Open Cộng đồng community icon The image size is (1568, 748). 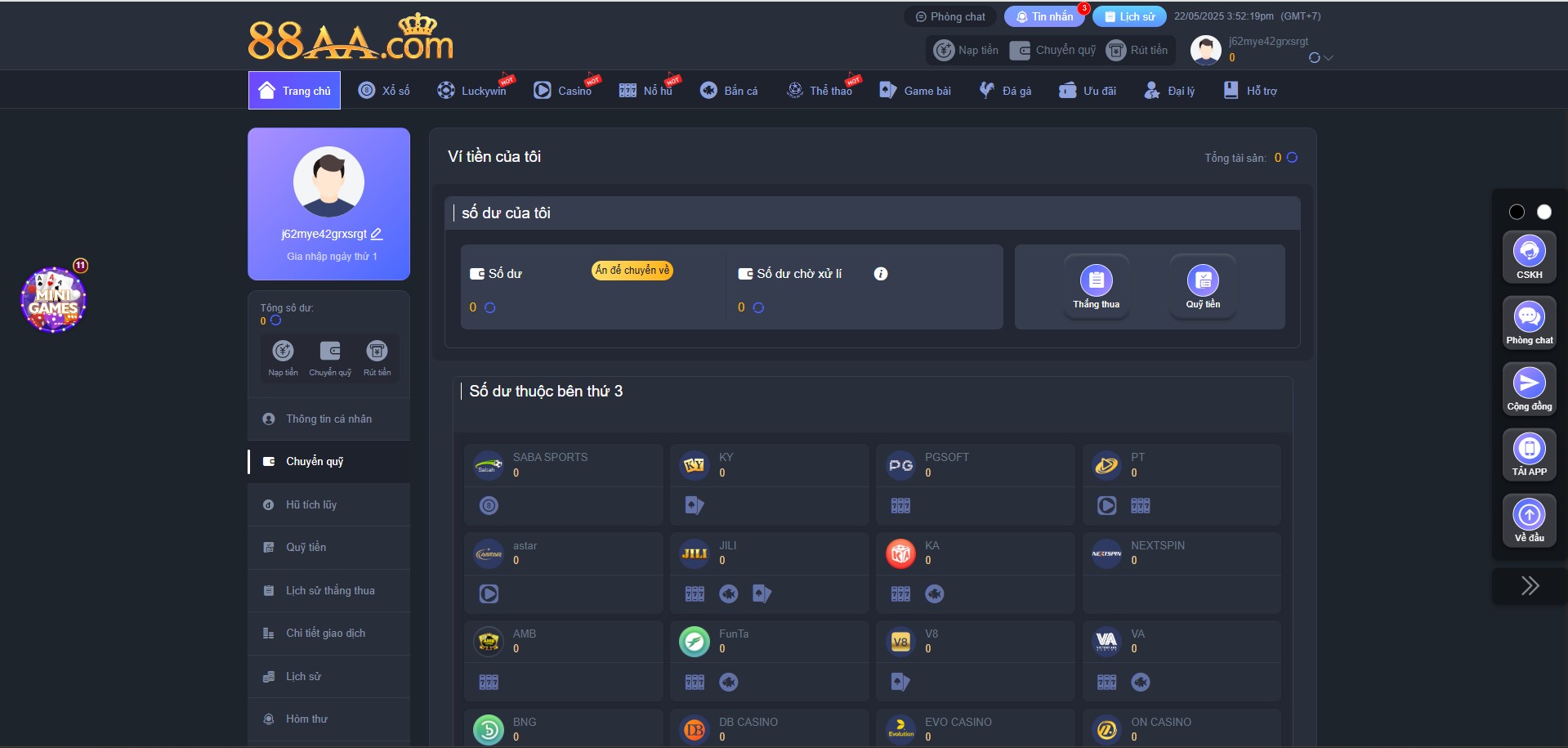1529,389
